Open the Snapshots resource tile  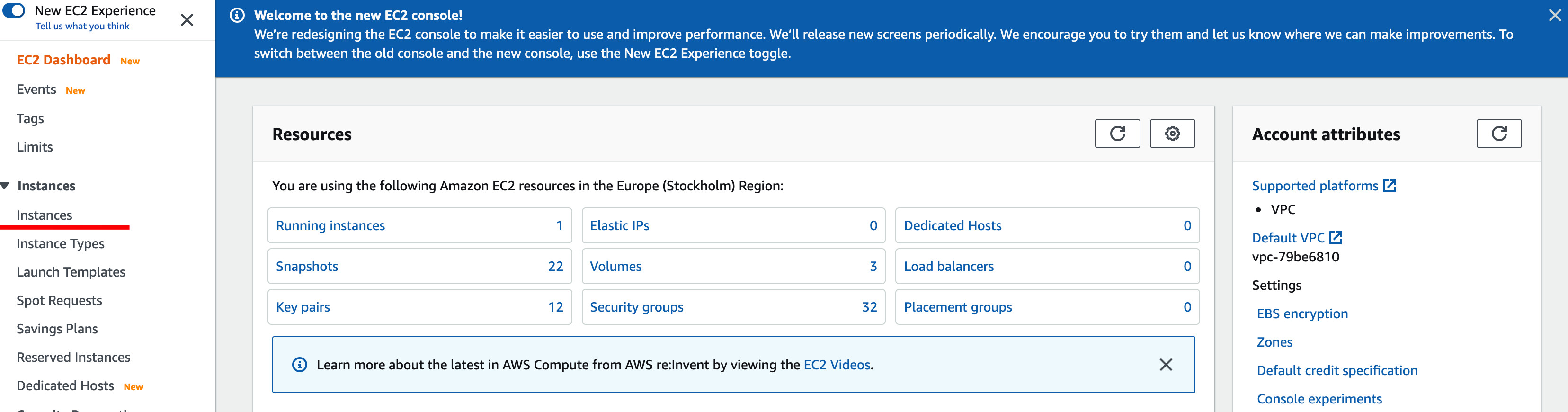click(419, 267)
